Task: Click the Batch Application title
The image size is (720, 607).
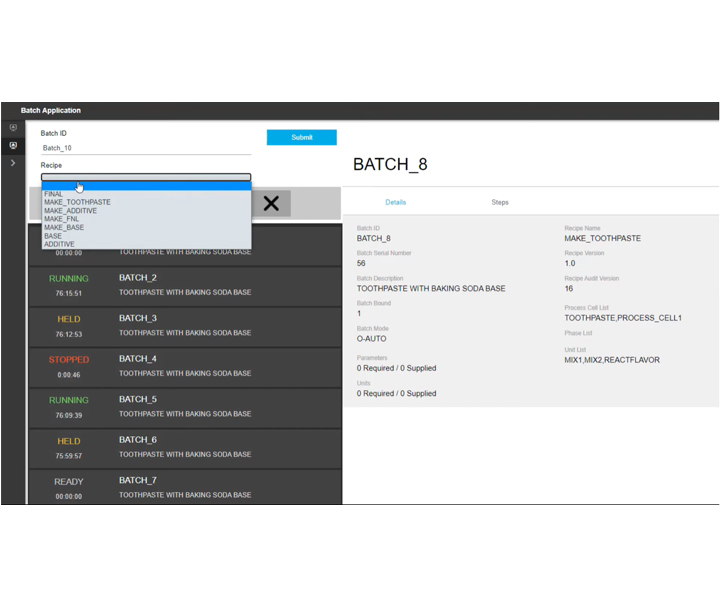Action: [51, 110]
